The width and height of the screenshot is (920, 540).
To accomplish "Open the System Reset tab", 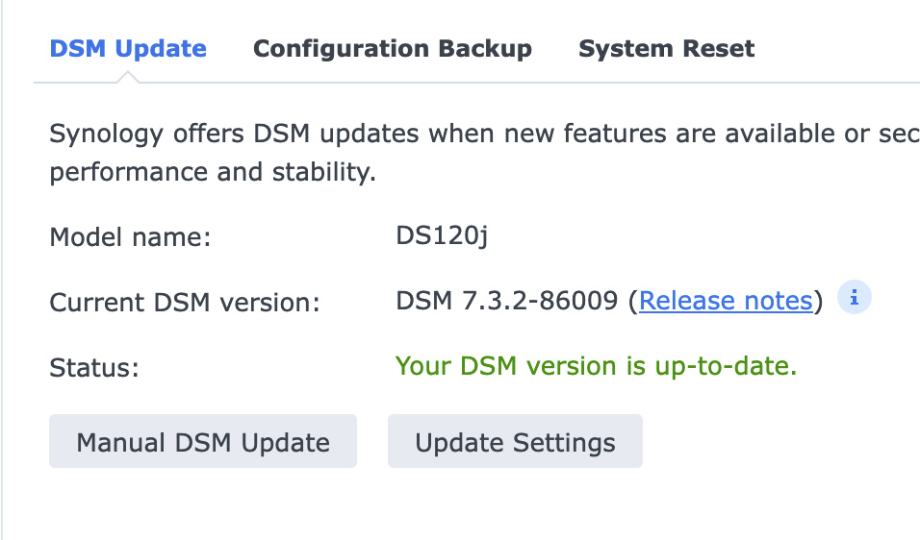I will tap(667, 49).
